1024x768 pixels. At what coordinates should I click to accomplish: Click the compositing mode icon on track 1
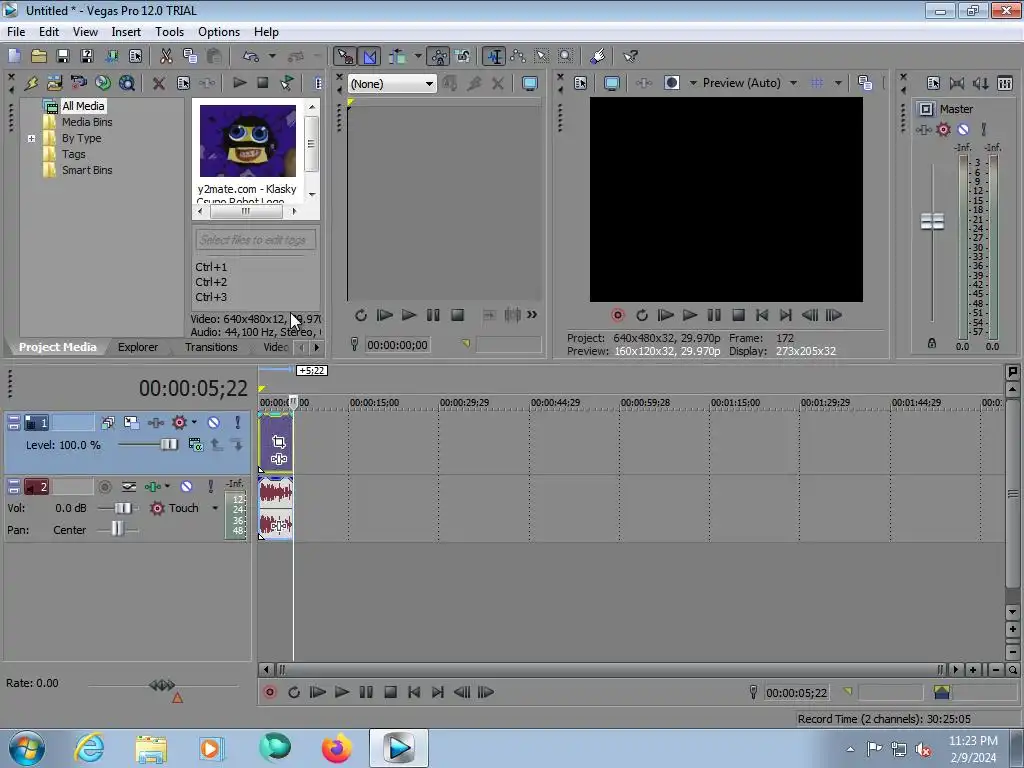coord(195,445)
